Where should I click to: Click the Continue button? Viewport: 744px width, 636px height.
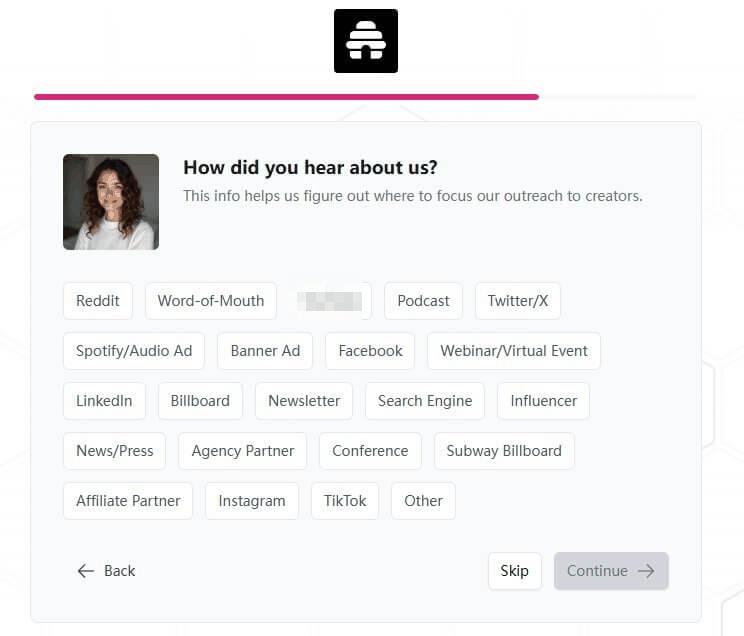(x=611, y=571)
